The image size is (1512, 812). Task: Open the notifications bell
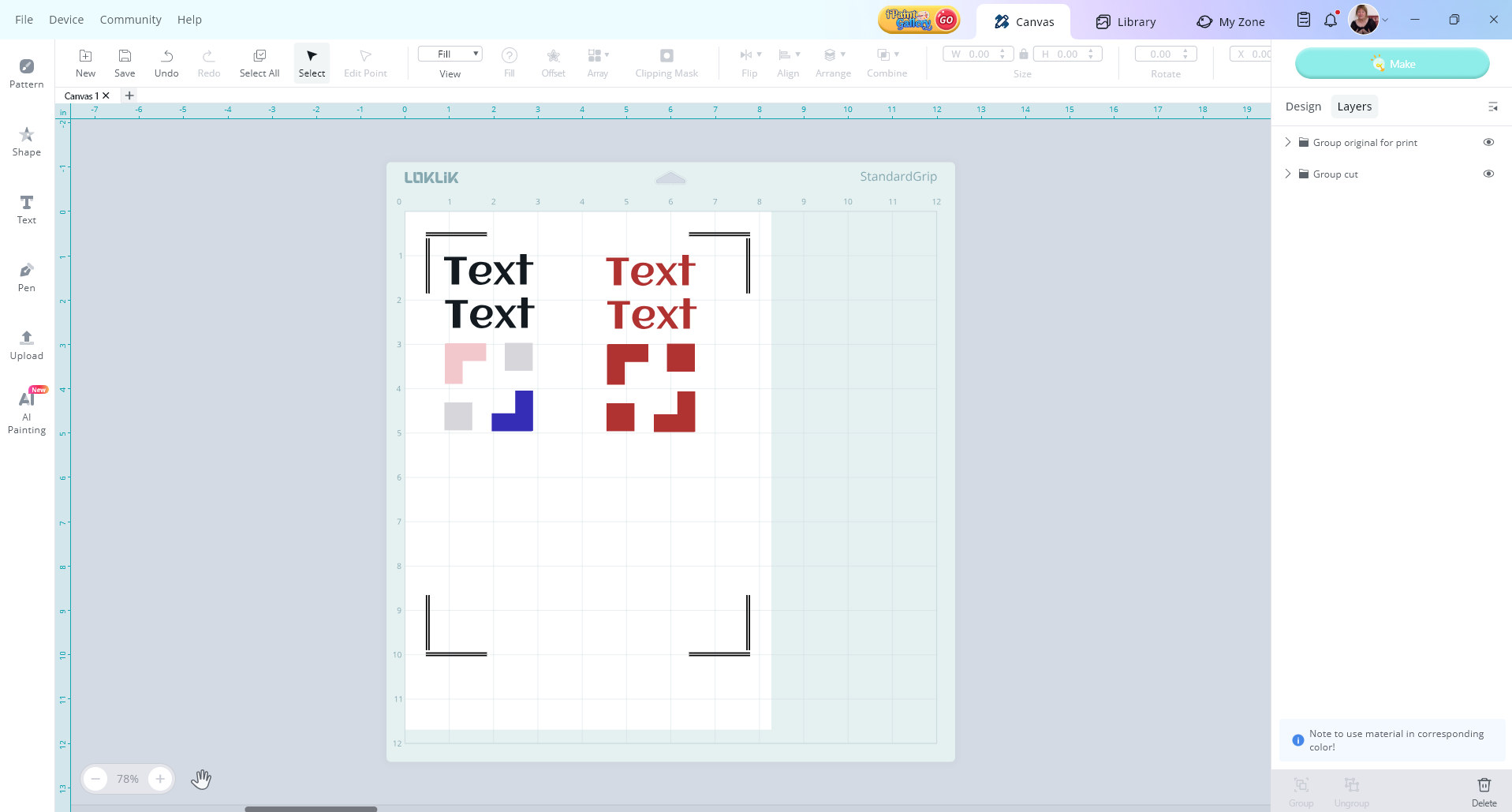coord(1331,21)
